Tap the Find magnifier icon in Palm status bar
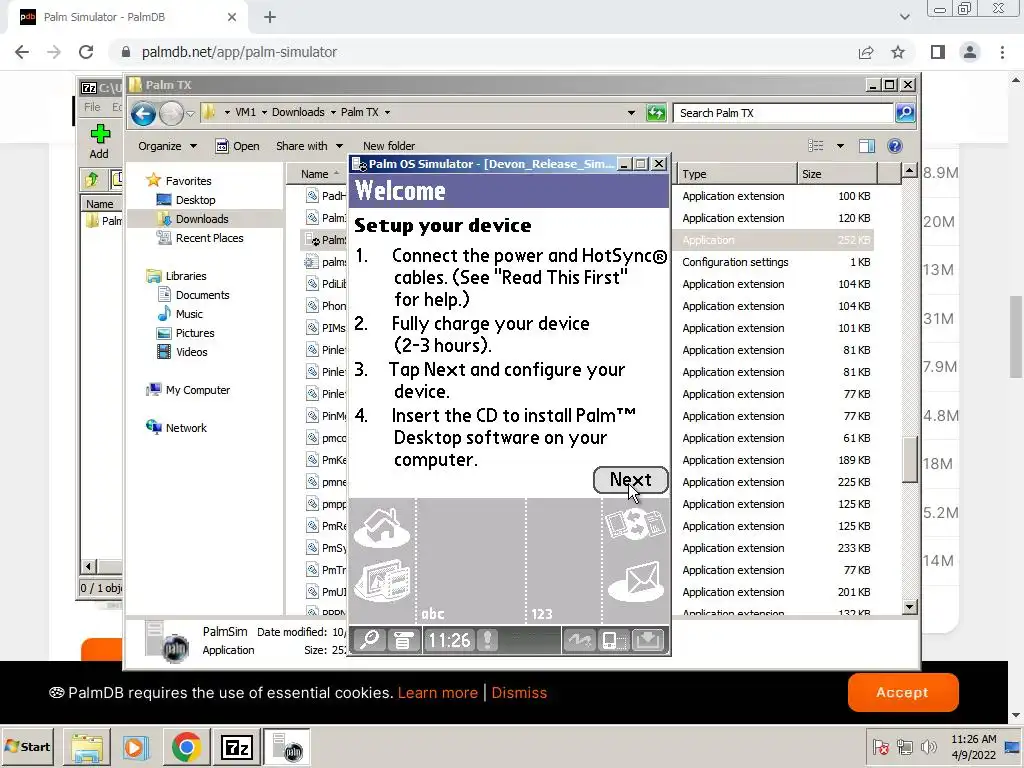1024x768 pixels. [370, 641]
